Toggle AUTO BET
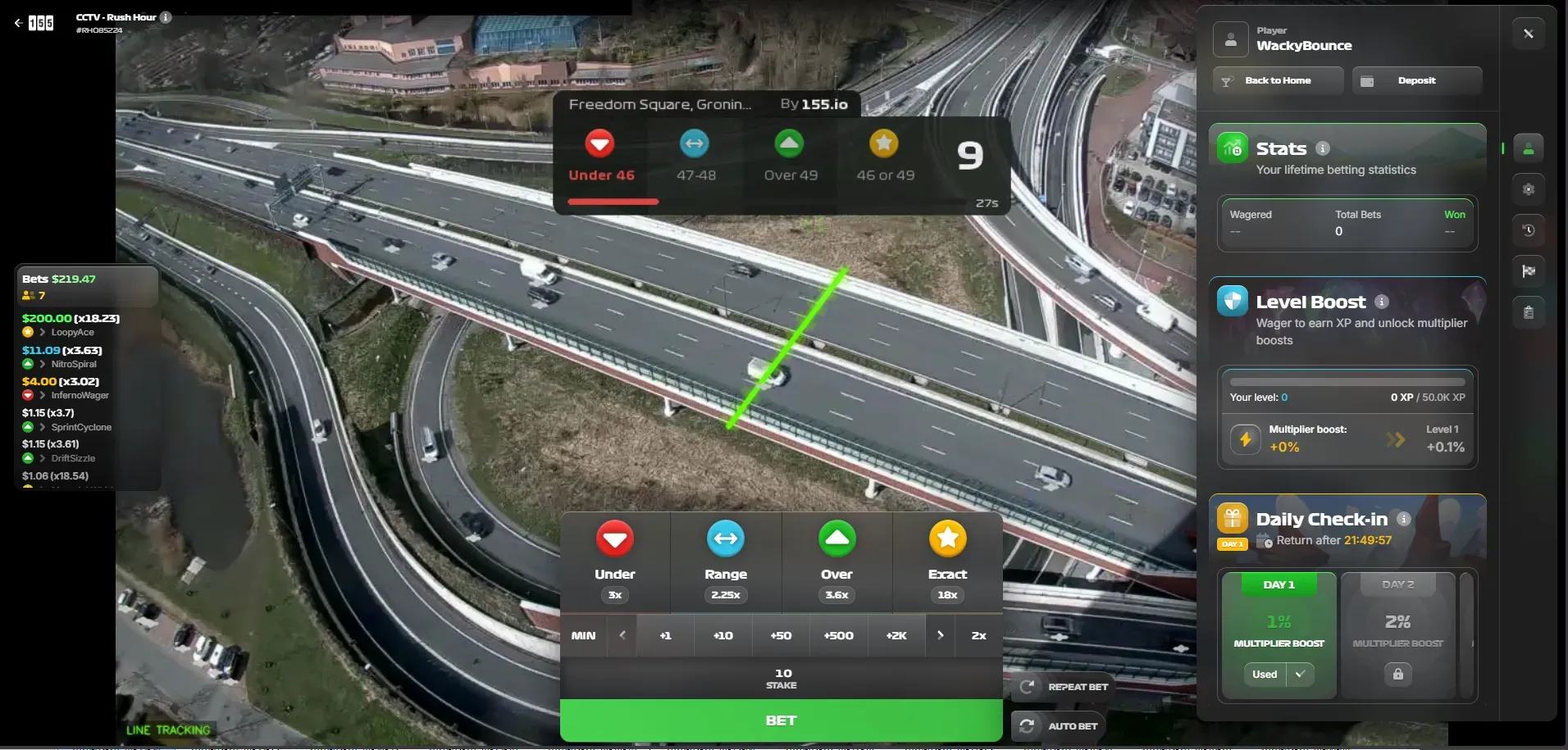The width and height of the screenshot is (1568, 750). coord(1058,726)
